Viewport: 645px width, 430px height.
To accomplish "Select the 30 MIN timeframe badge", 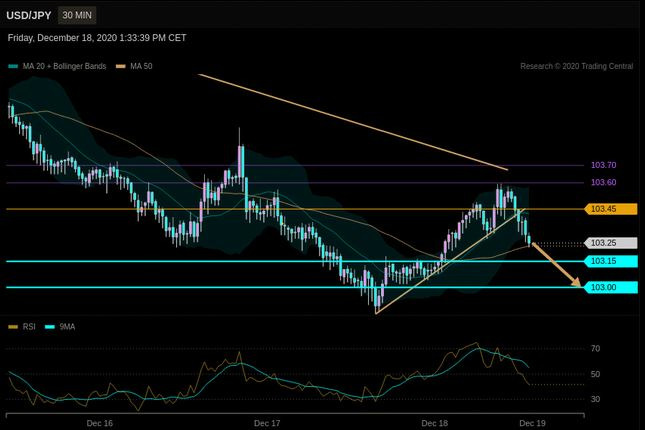I will [x=77, y=15].
